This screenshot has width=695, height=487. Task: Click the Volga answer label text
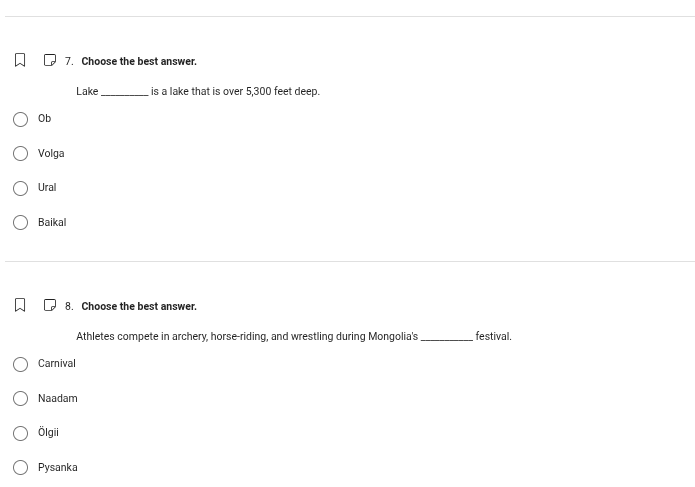[51, 154]
